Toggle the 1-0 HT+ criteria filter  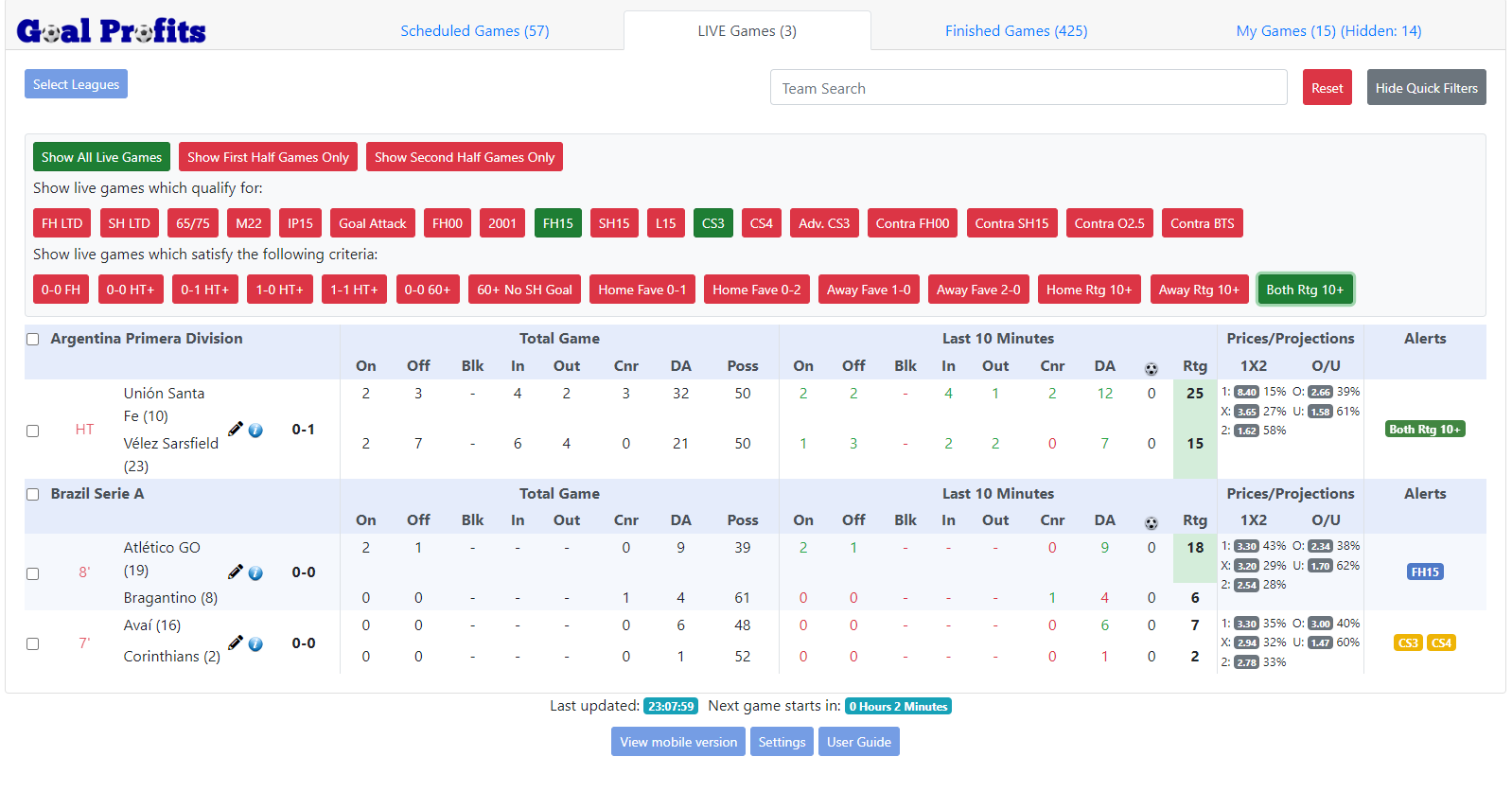coord(280,290)
